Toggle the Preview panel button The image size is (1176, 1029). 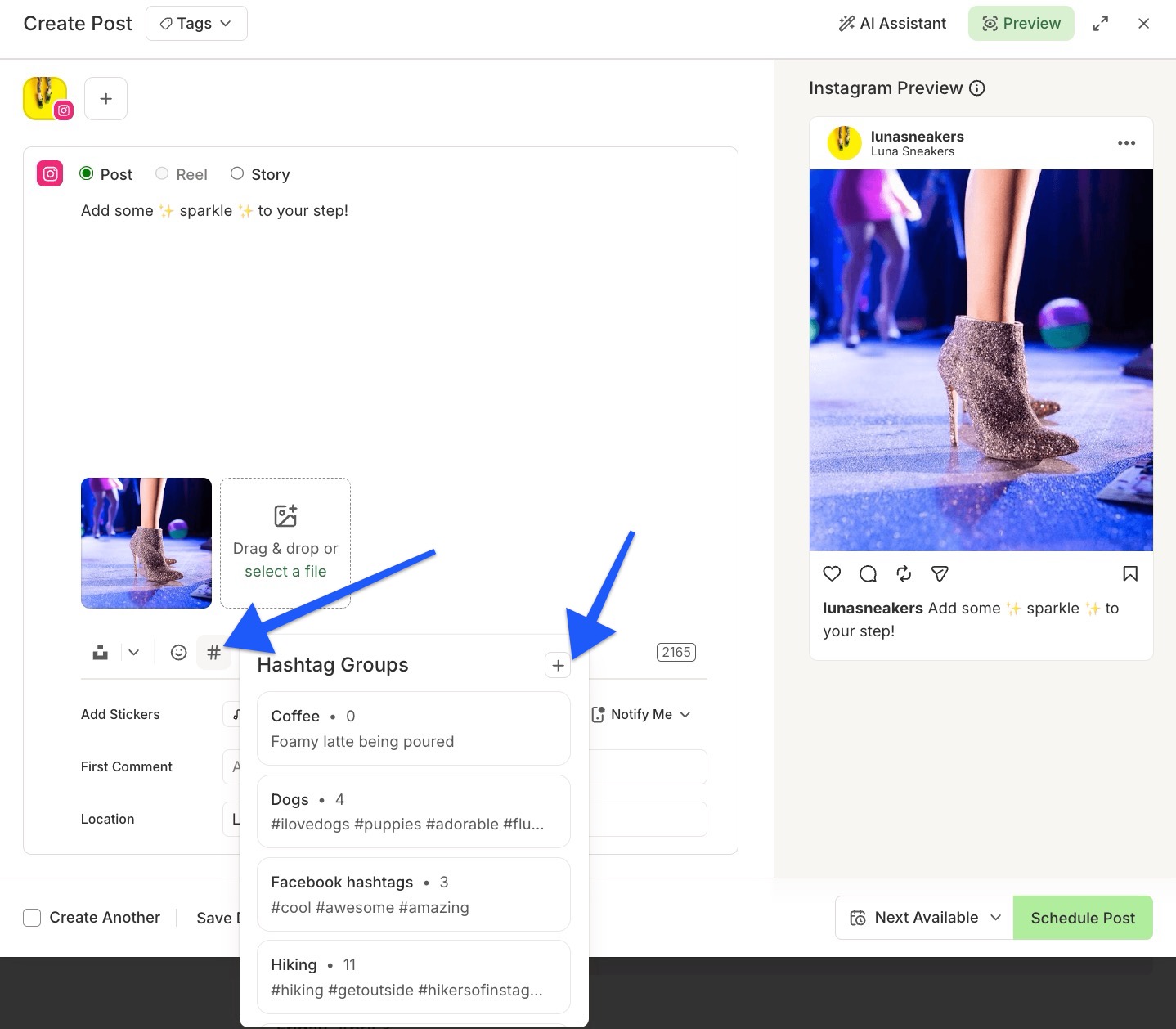pos(1021,24)
